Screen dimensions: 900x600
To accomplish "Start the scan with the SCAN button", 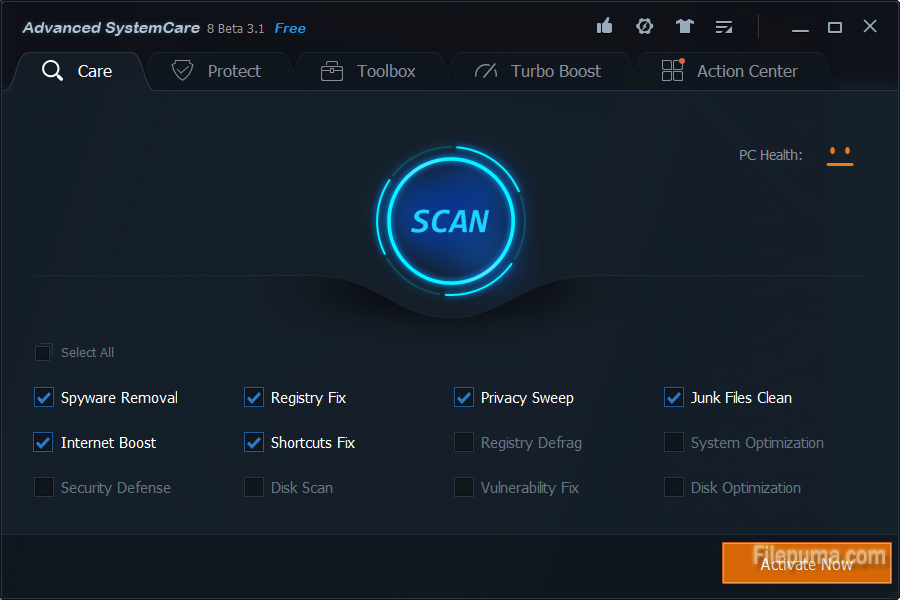I will tap(450, 221).
